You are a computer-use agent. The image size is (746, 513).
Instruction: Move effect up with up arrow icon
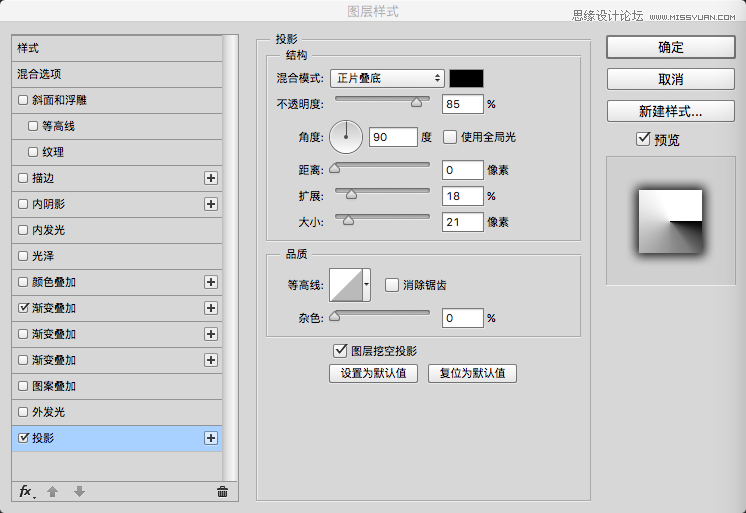coord(53,492)
